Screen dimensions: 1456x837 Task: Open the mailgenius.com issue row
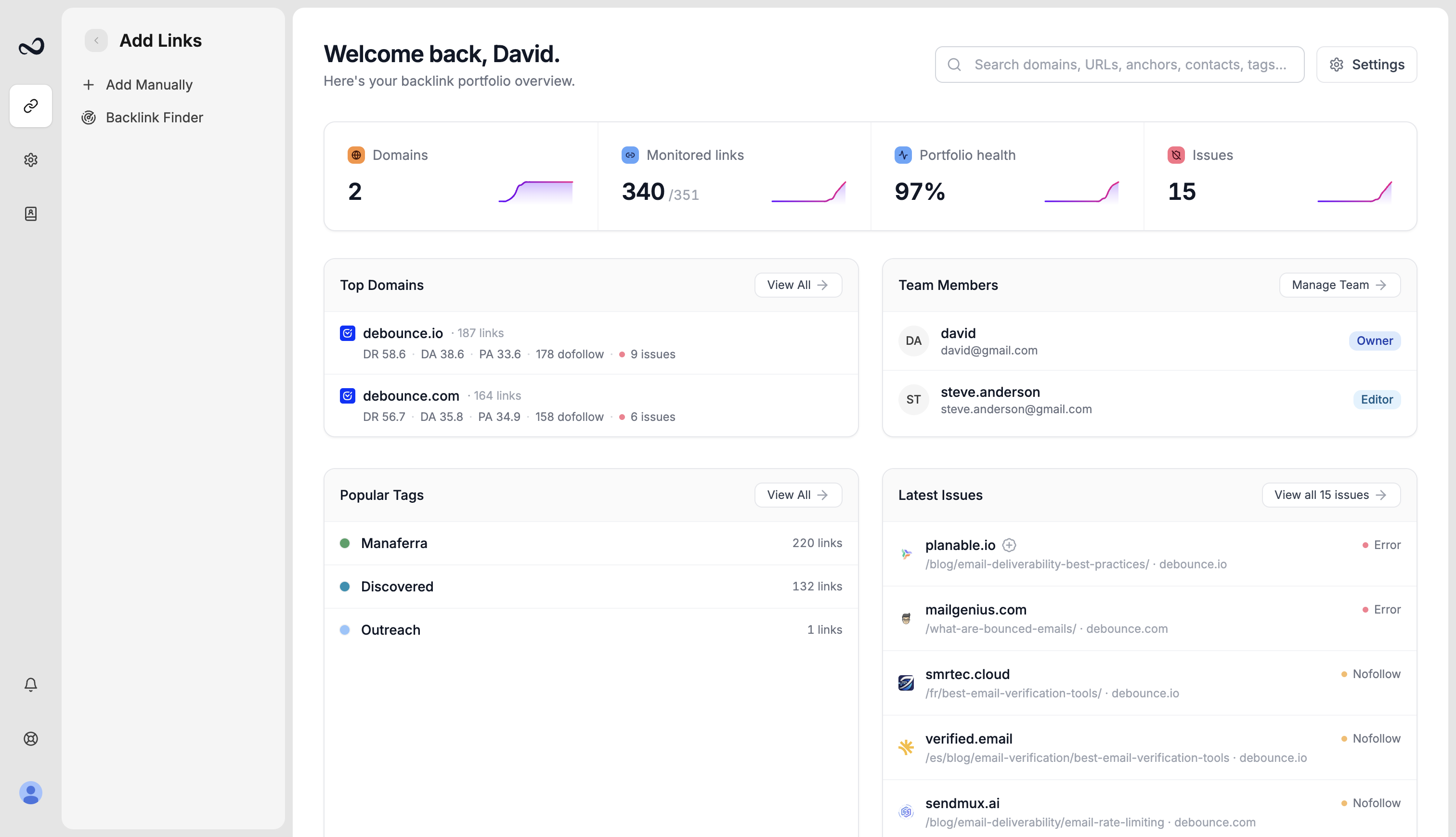click(1149, 618)
